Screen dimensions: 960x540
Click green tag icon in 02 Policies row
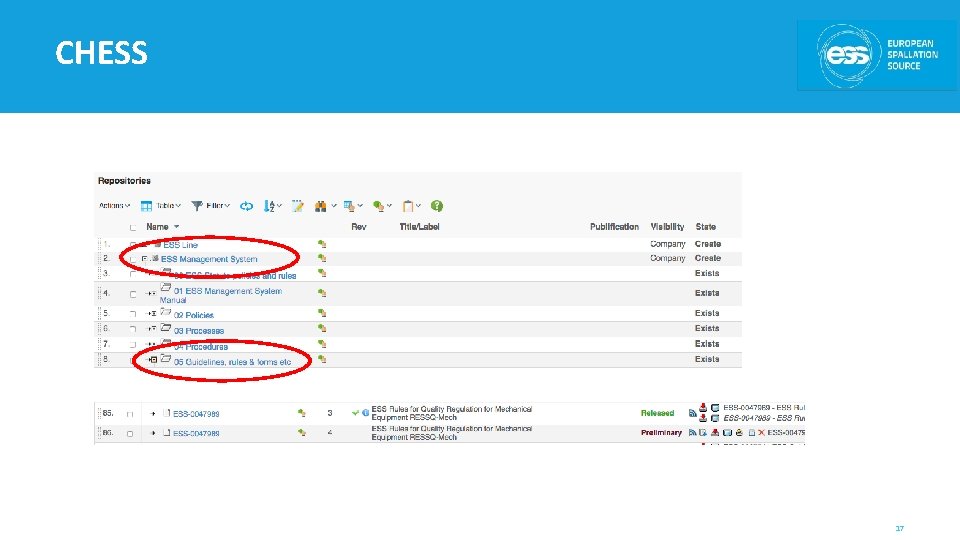coord(321,313)
